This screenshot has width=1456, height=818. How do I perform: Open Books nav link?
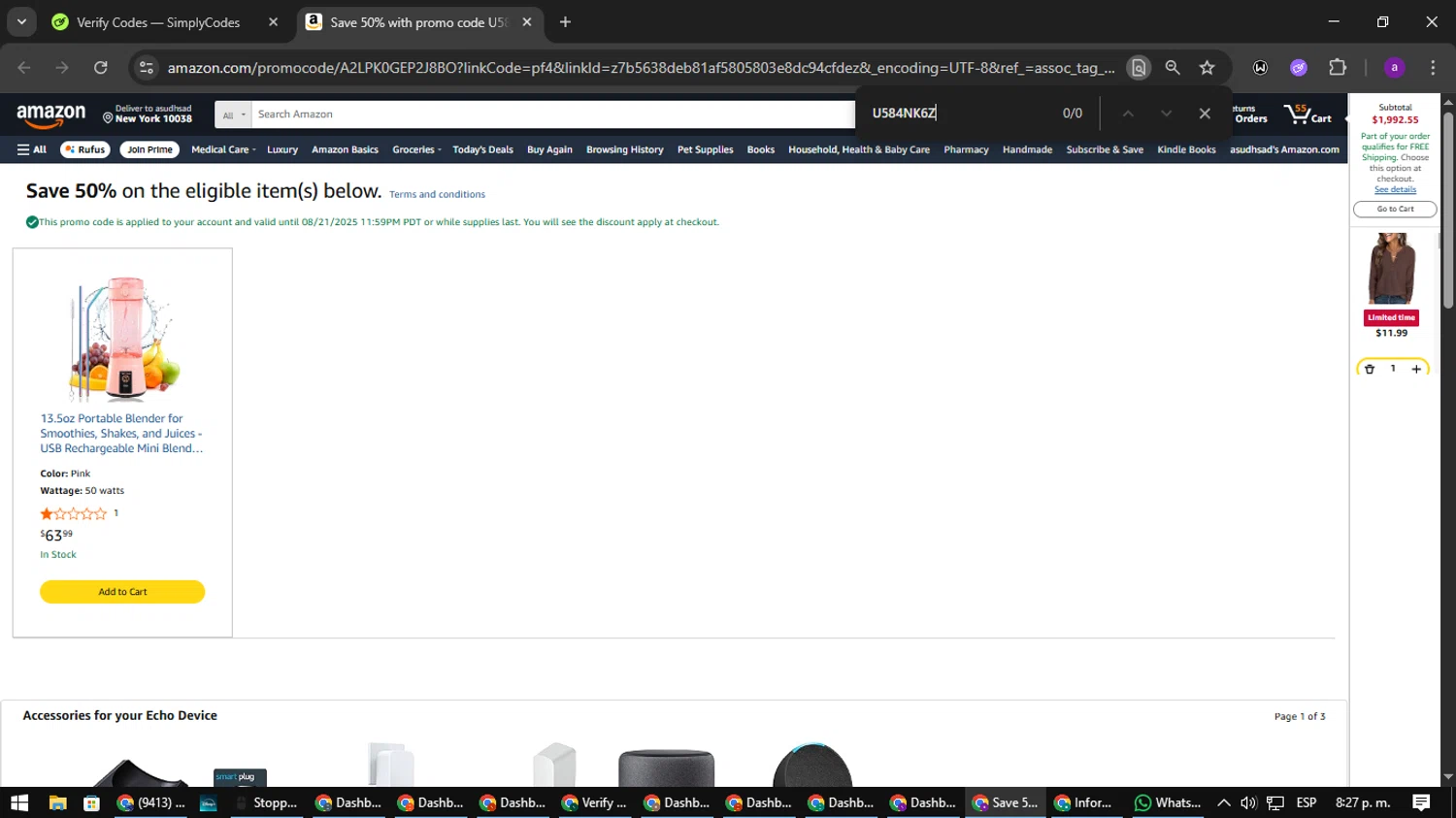pyautogui.click(x=760, y=149)
